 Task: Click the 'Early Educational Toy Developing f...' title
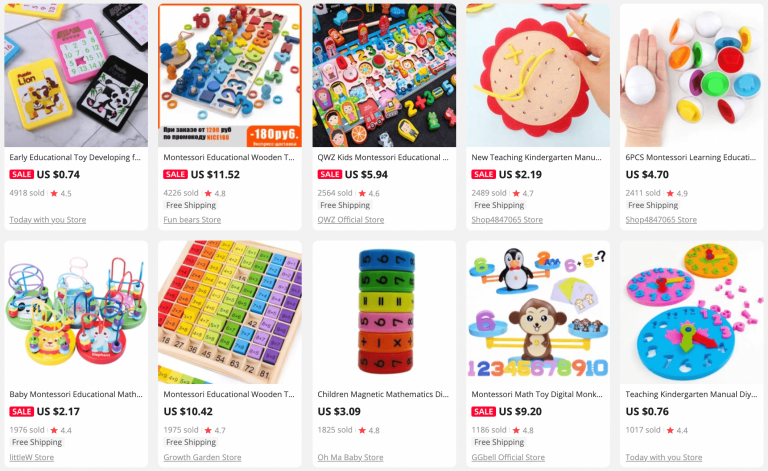click(75, 157)
